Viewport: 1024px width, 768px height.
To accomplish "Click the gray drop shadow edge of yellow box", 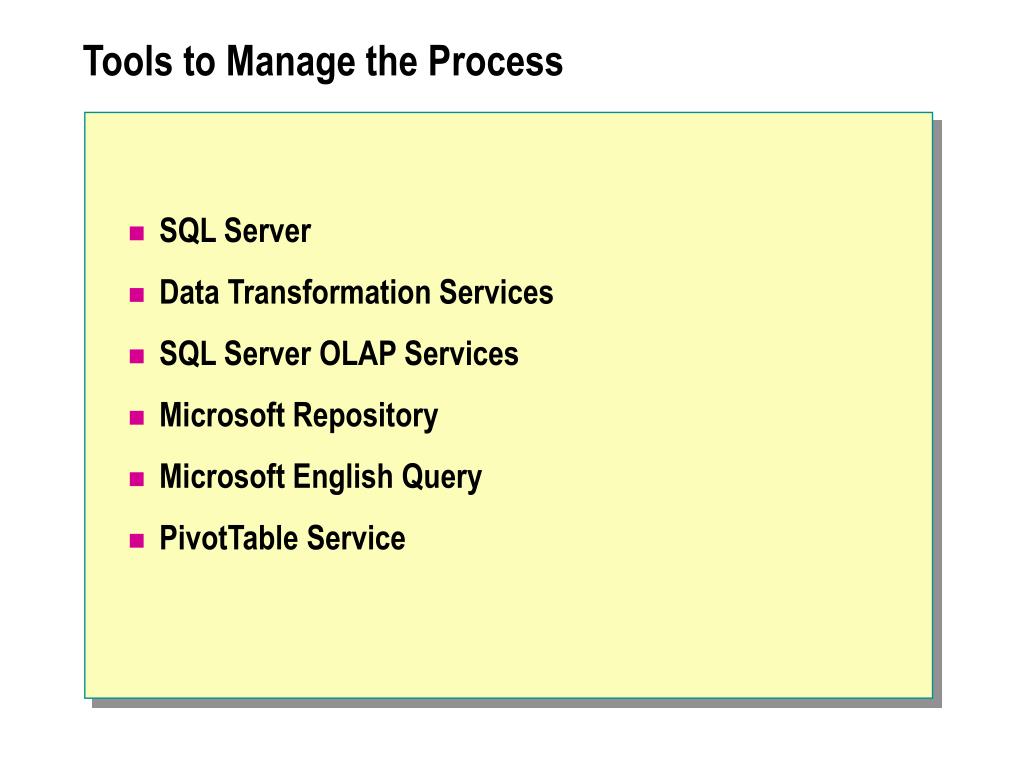I will (937, 411).
